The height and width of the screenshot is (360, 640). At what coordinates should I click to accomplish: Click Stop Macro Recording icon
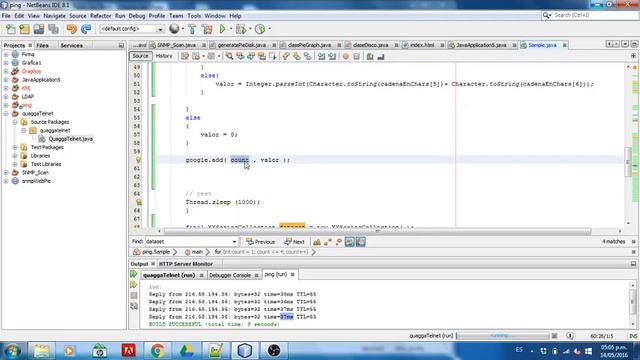point(356,56)
